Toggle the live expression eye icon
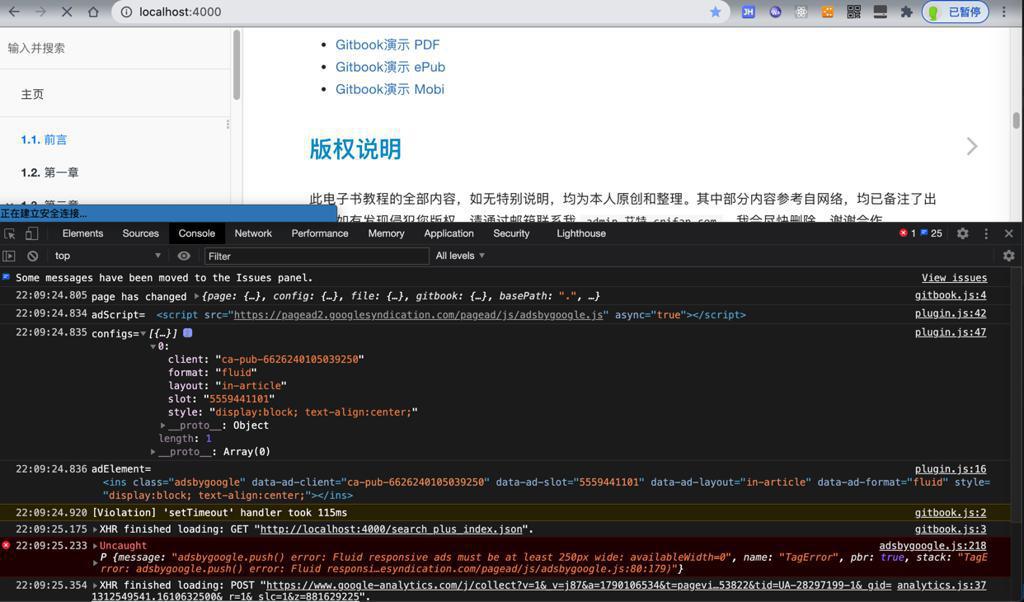Image resolution: width=1024 pixels, height=602 pixels. pyautogui.click(x=184, y=256)
